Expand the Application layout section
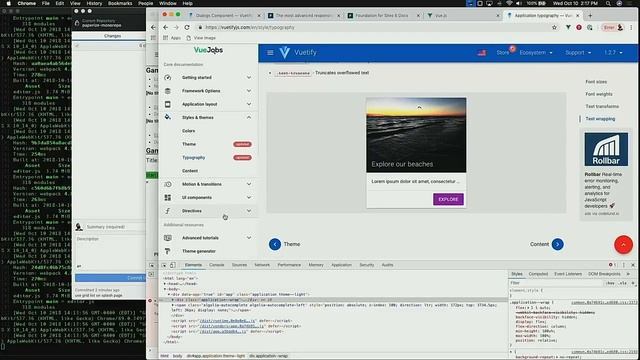Screen dimensions: 640x360 (249, 104)
